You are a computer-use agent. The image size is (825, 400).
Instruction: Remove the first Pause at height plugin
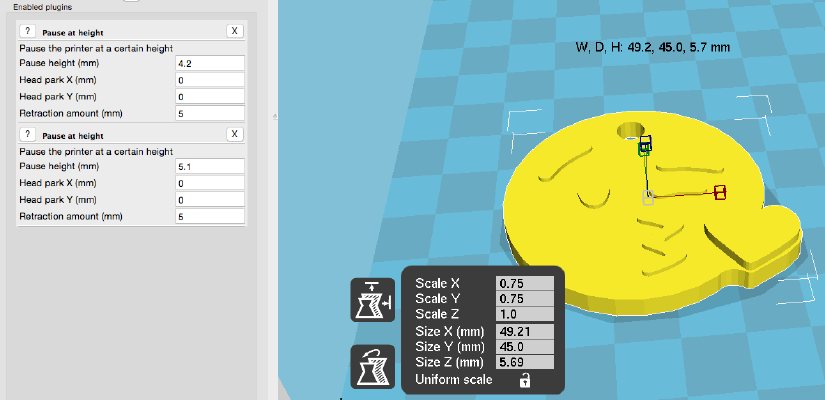[x=235, y=31]
